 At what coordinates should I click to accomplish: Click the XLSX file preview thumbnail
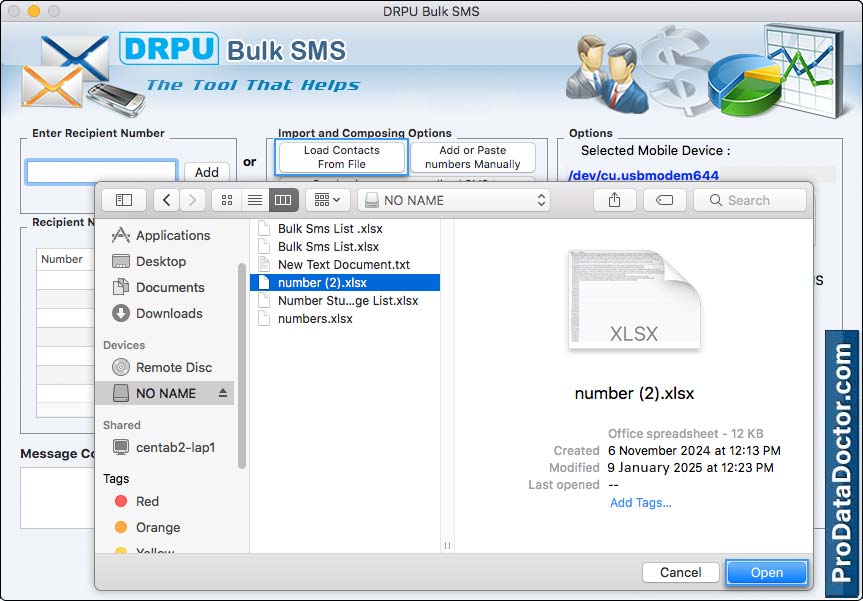click(x=633, y=300)
